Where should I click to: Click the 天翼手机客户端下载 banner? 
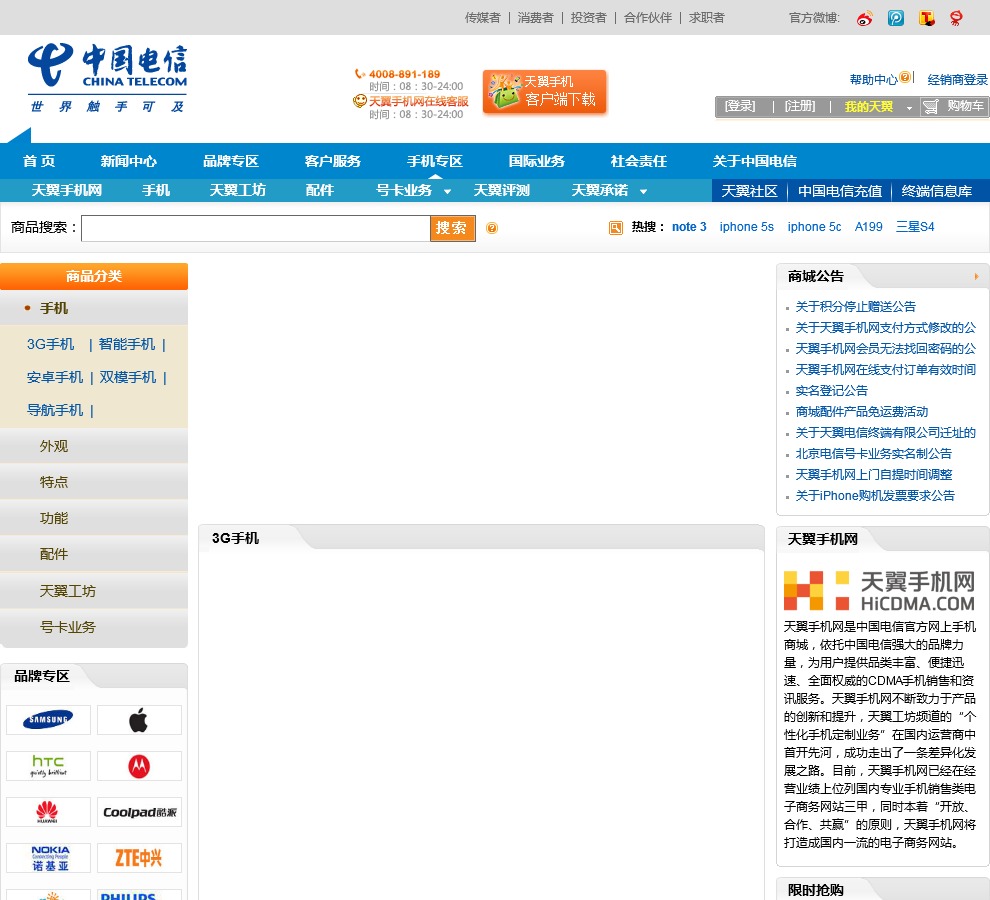[x=544, y=92]
